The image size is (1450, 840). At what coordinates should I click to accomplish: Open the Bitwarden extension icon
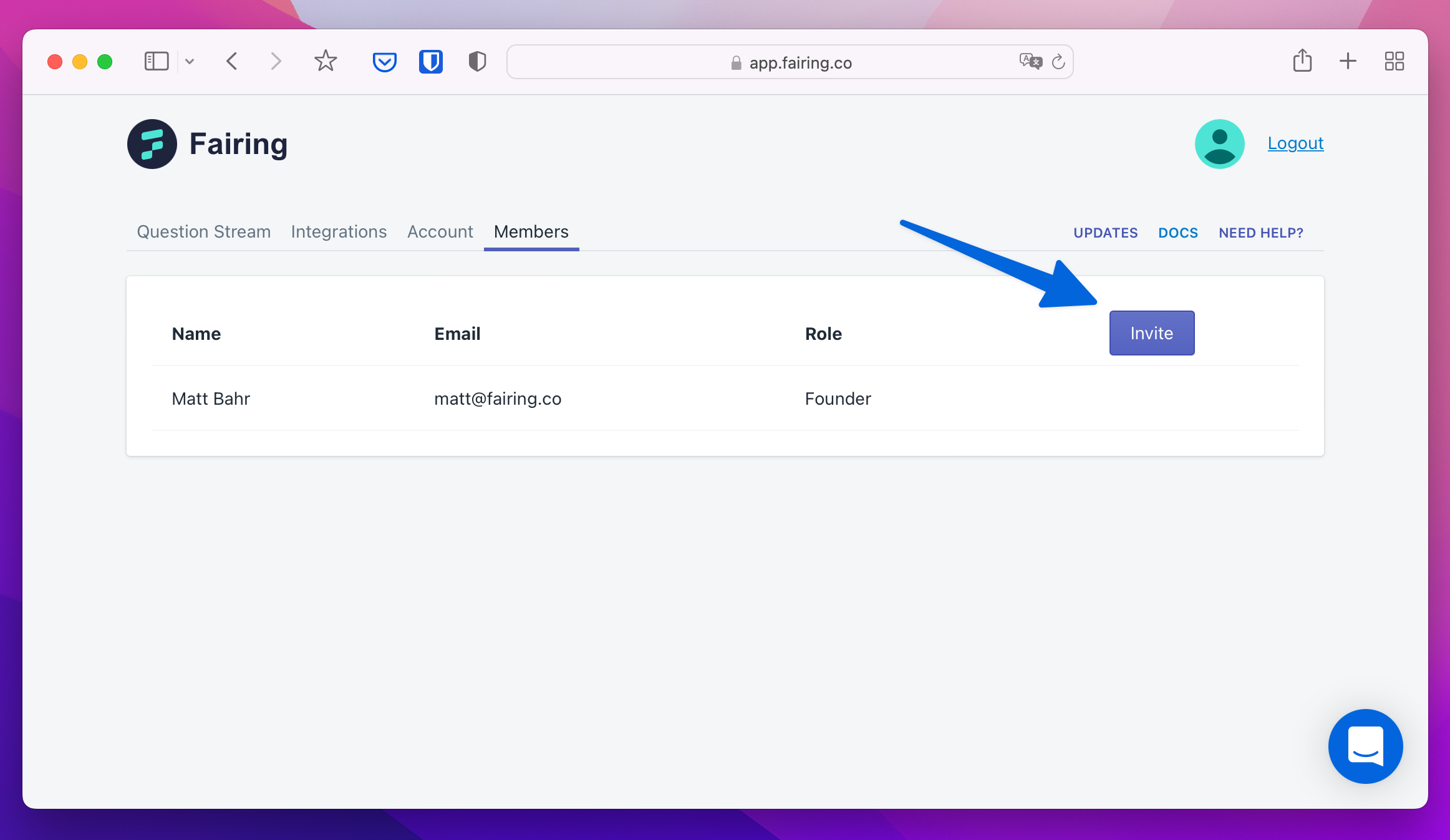430,62
